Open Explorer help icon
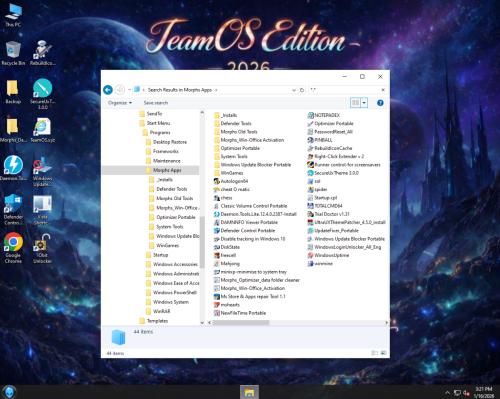The image size is (500, 399). click(380, 103)
